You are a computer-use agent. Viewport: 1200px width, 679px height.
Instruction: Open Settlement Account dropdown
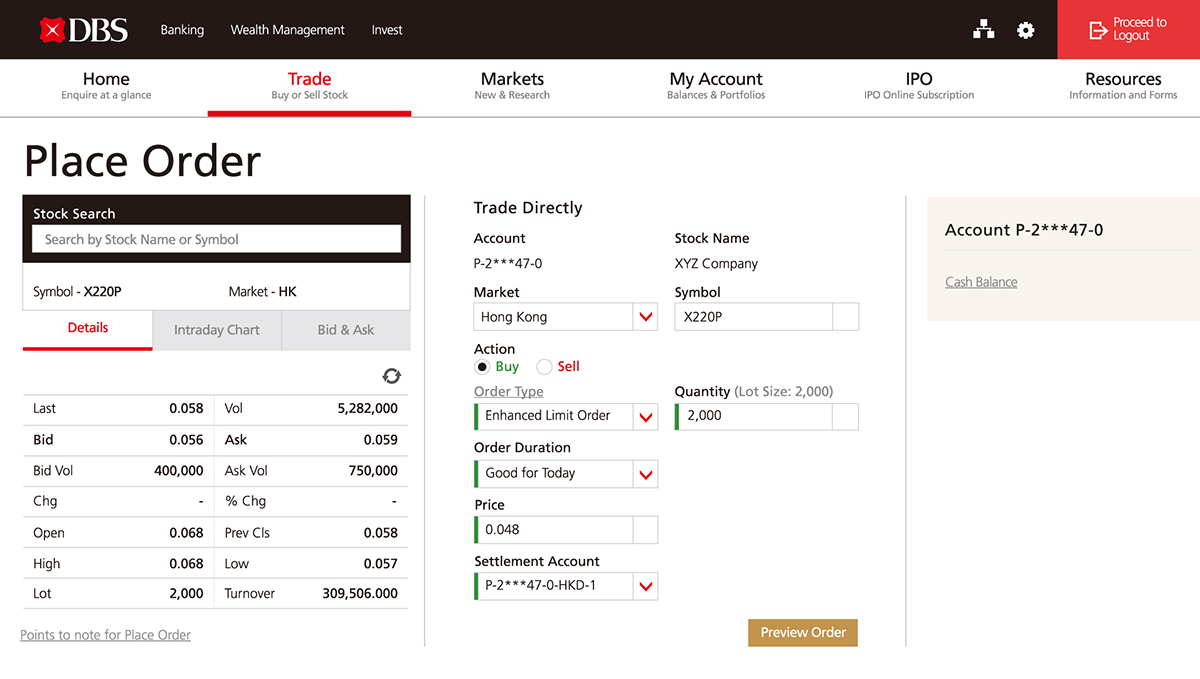[646, 586]
